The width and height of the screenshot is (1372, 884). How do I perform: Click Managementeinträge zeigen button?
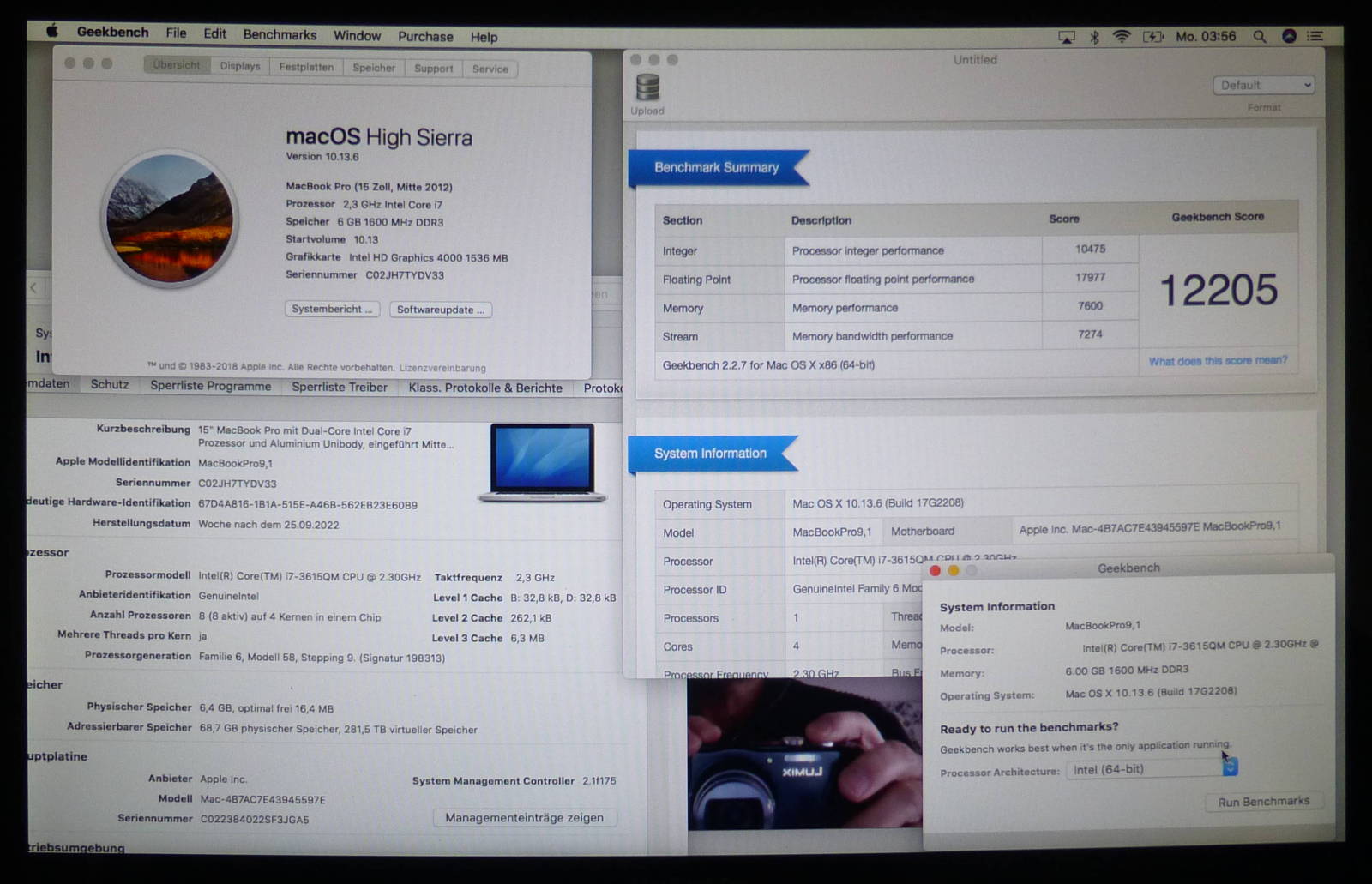click(x=524, y=818)
